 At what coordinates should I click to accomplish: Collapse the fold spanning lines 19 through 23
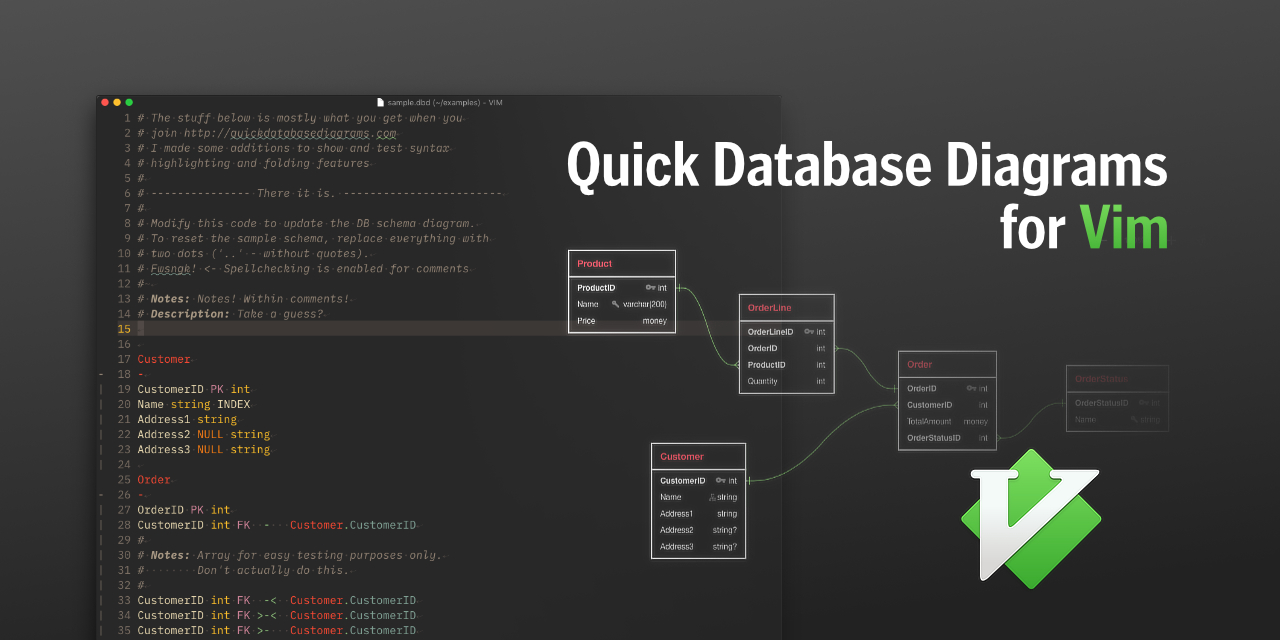click(100, 419)
